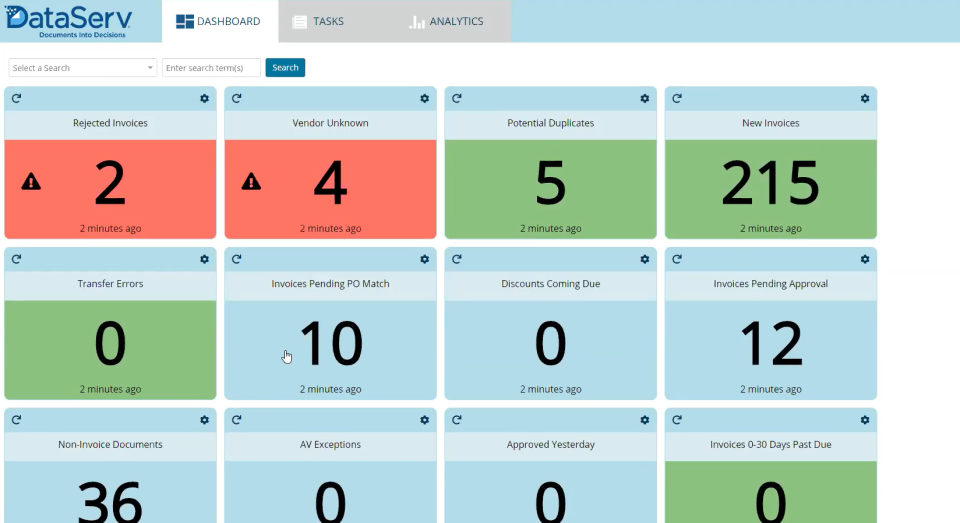Click the Vendor Unknown title
960x523 pixels.
331,123
